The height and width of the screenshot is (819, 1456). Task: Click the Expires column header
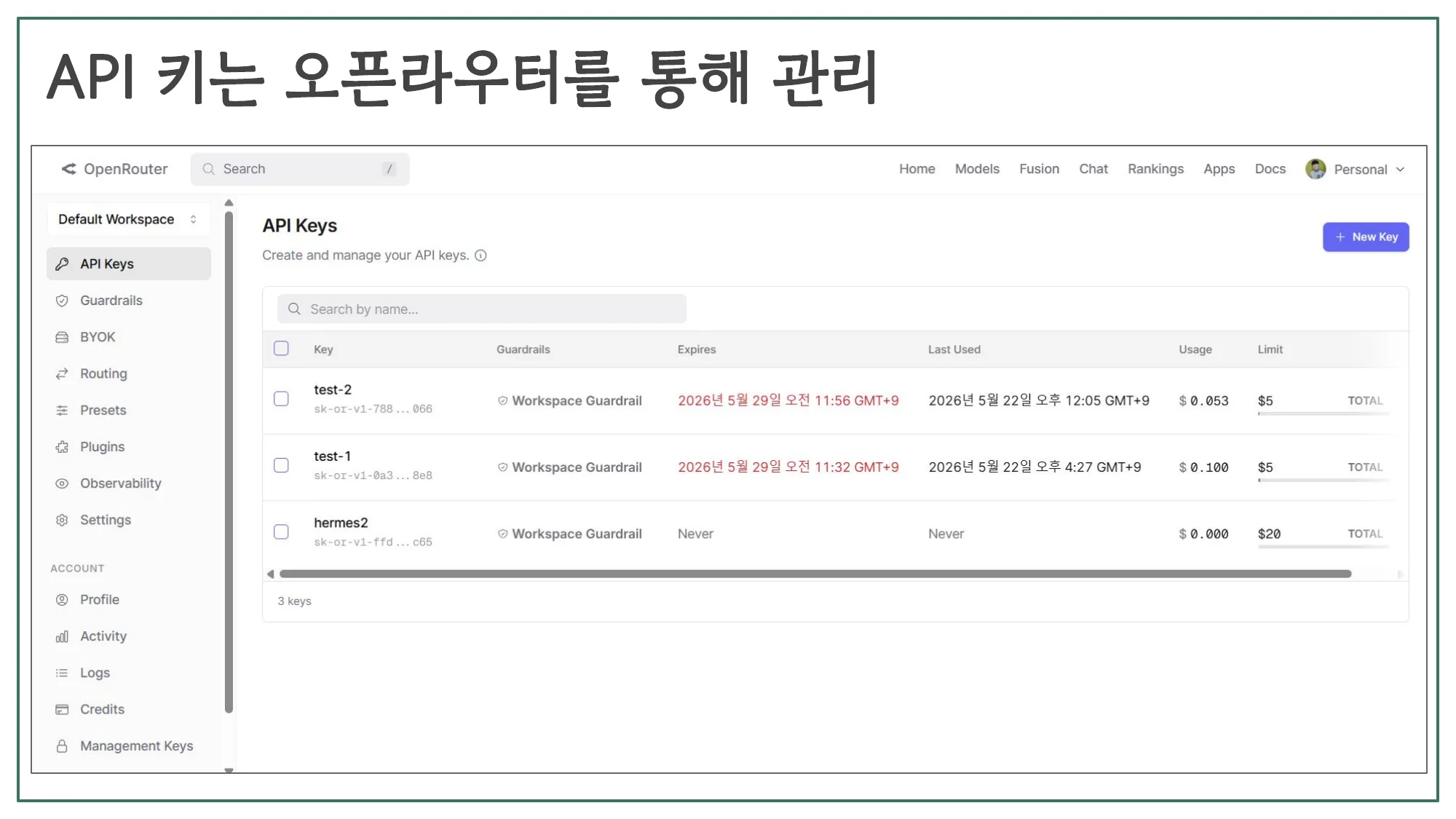point(697,349)
